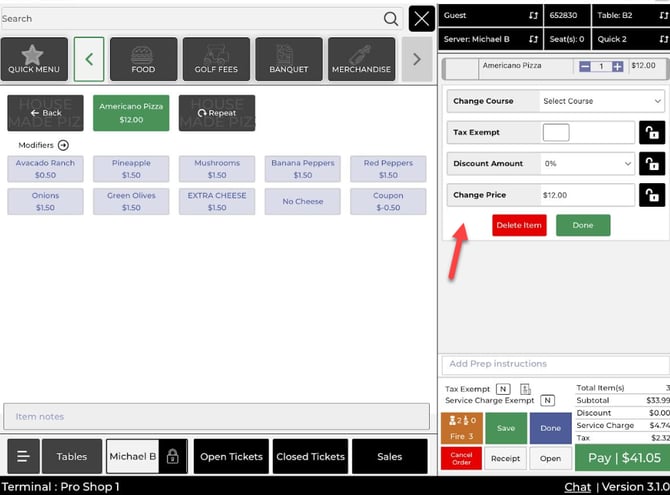This screenshot has height=495, width=670.
Task: Click the Change Price padlock icon
Action: coord(652,195)
